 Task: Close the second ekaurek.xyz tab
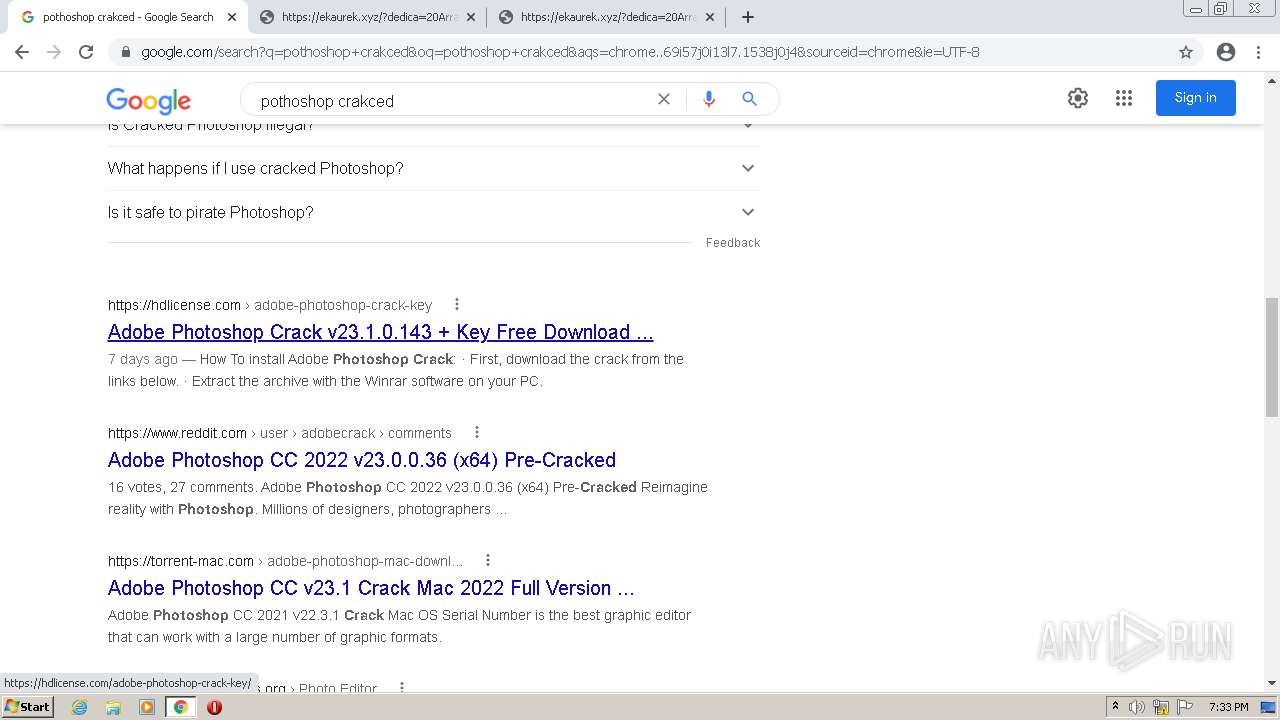tap(470, 17)
